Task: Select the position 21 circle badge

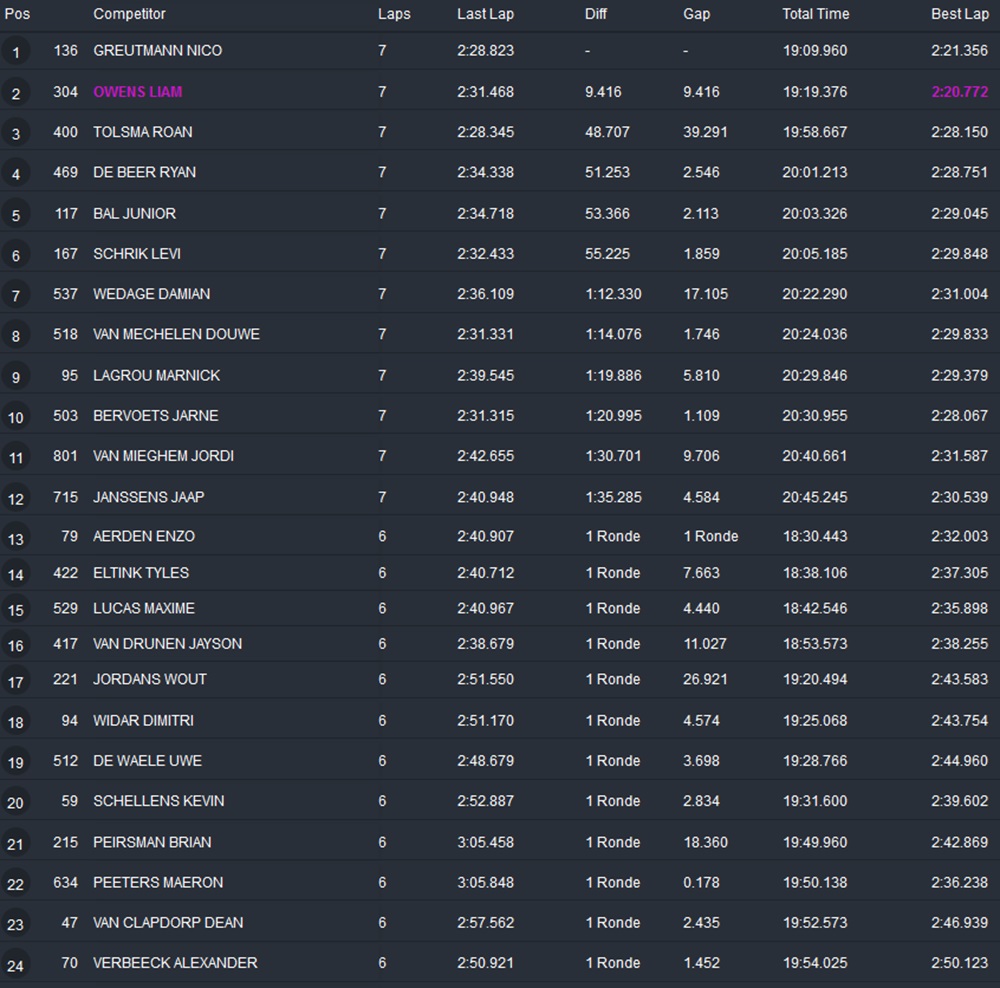Action: coord(15,843)
